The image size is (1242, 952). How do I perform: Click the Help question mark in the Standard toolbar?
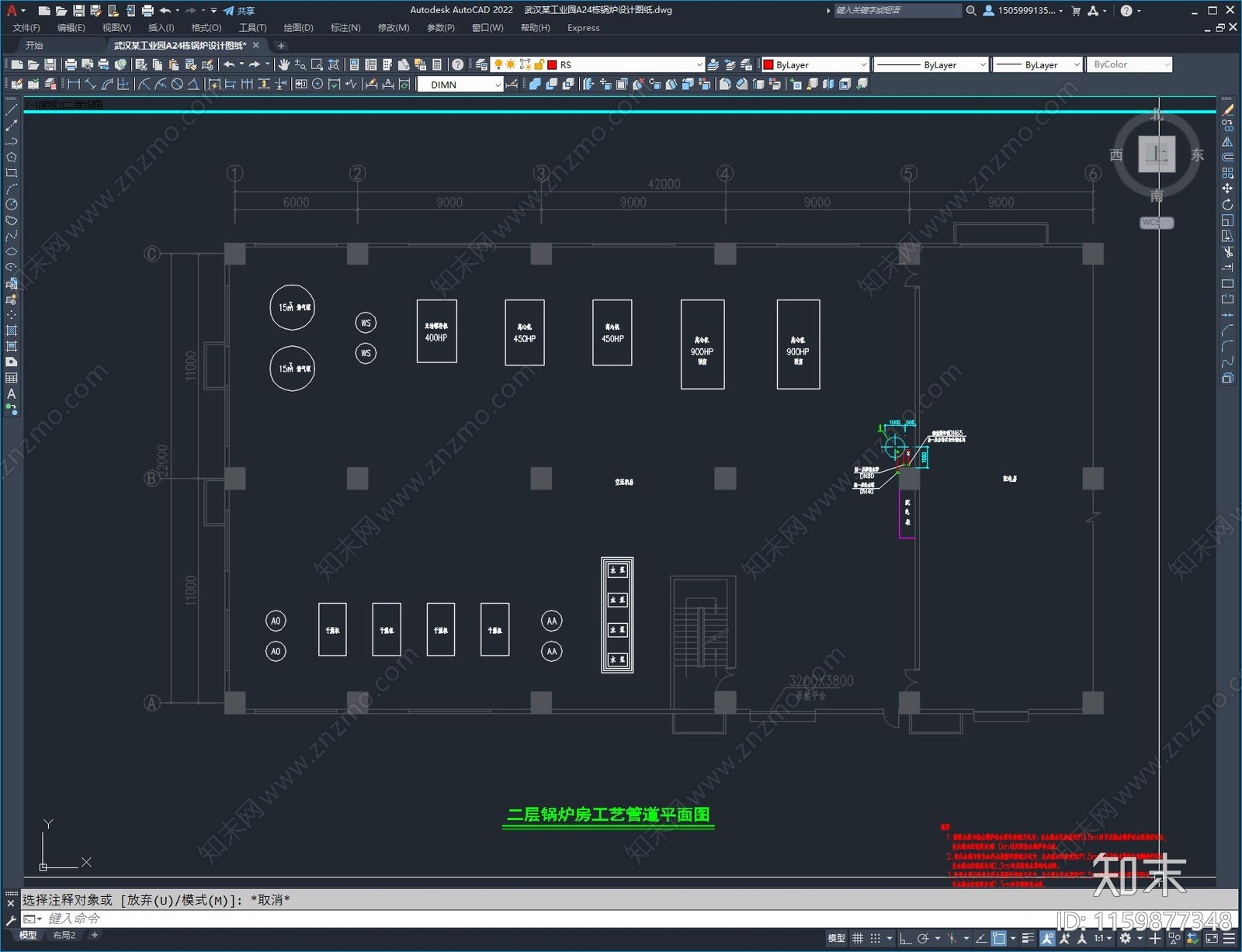[458, 64]
